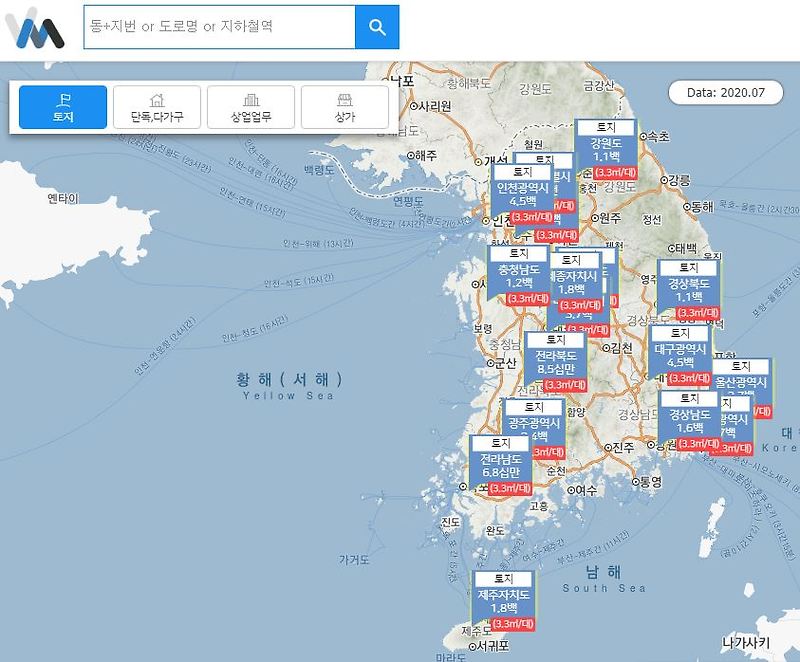Switch to the 단독,다가구 tab
Image resolution: width=800 pixels, height=662 pixels.
point(157,107)
